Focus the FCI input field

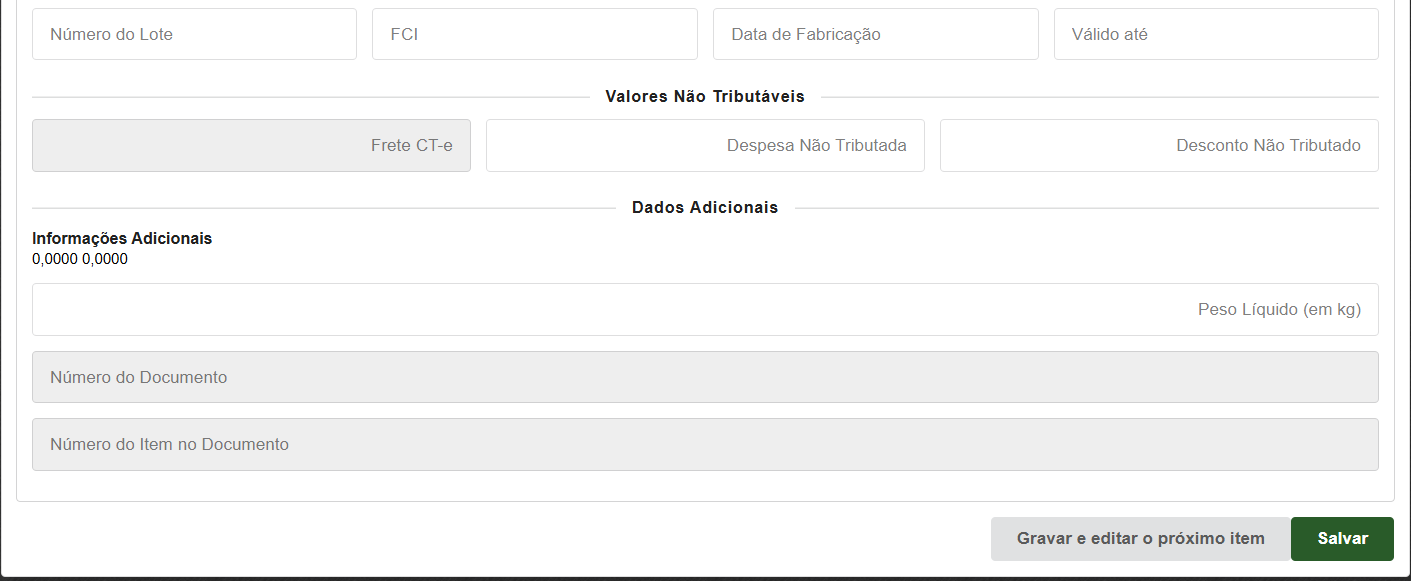534,34
